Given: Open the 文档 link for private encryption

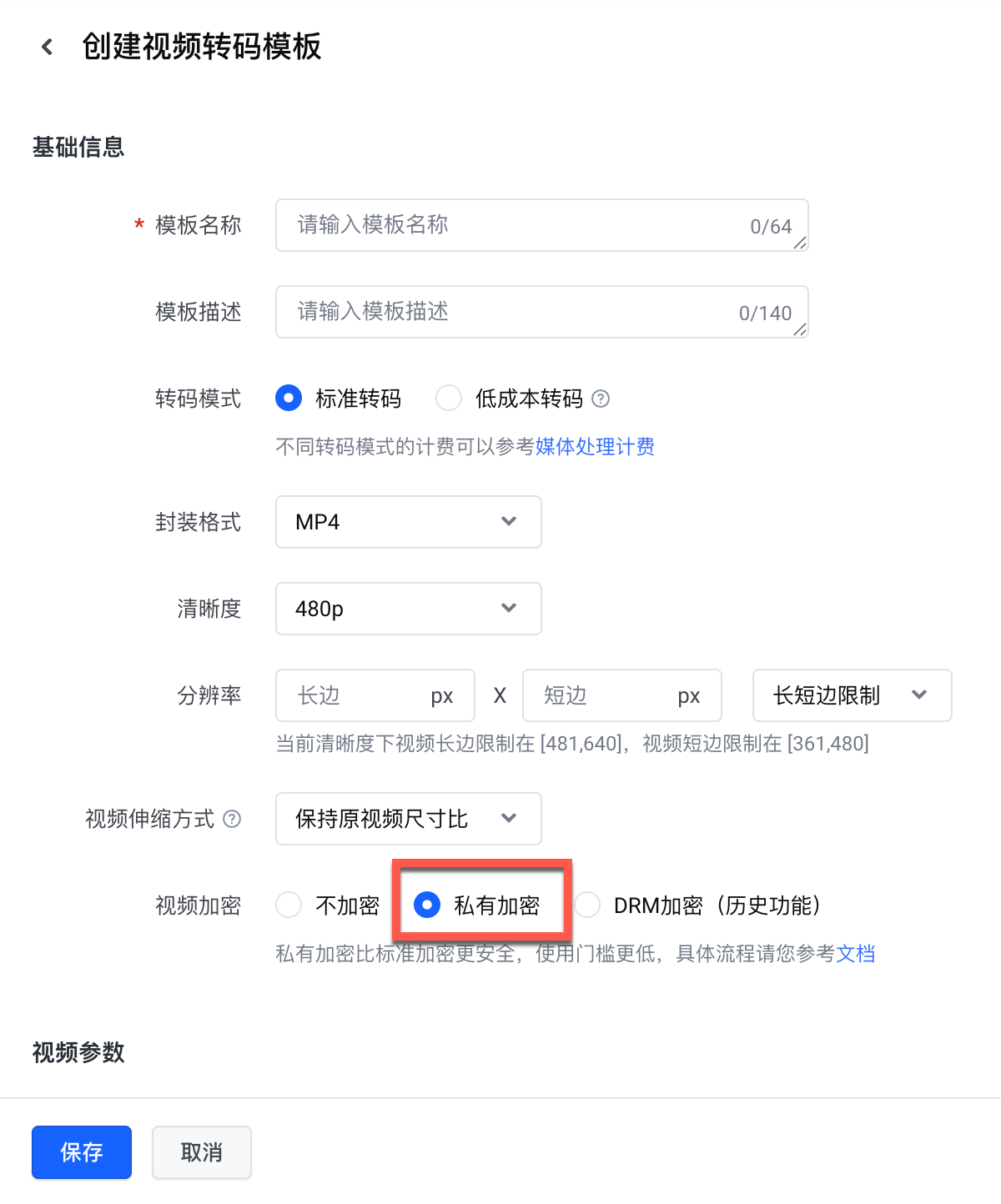Looking at the screenshot, I should (856, 953).
